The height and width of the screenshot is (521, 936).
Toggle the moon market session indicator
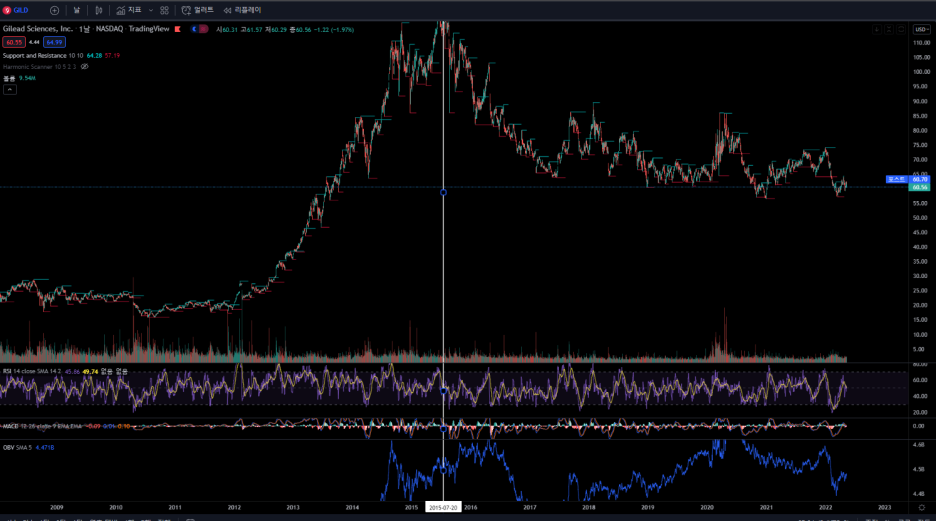point(194,29)
